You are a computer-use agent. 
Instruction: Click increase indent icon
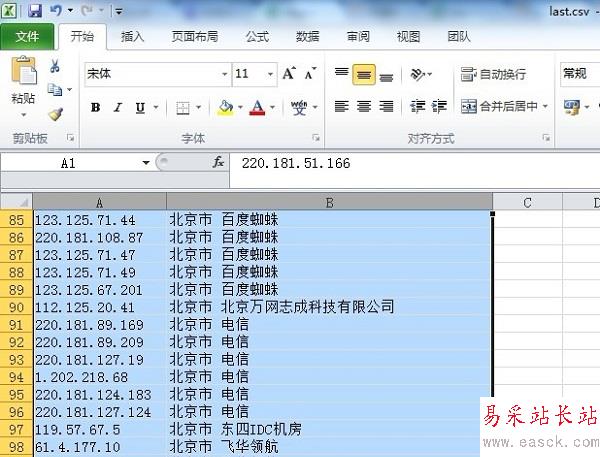point(439,106)
